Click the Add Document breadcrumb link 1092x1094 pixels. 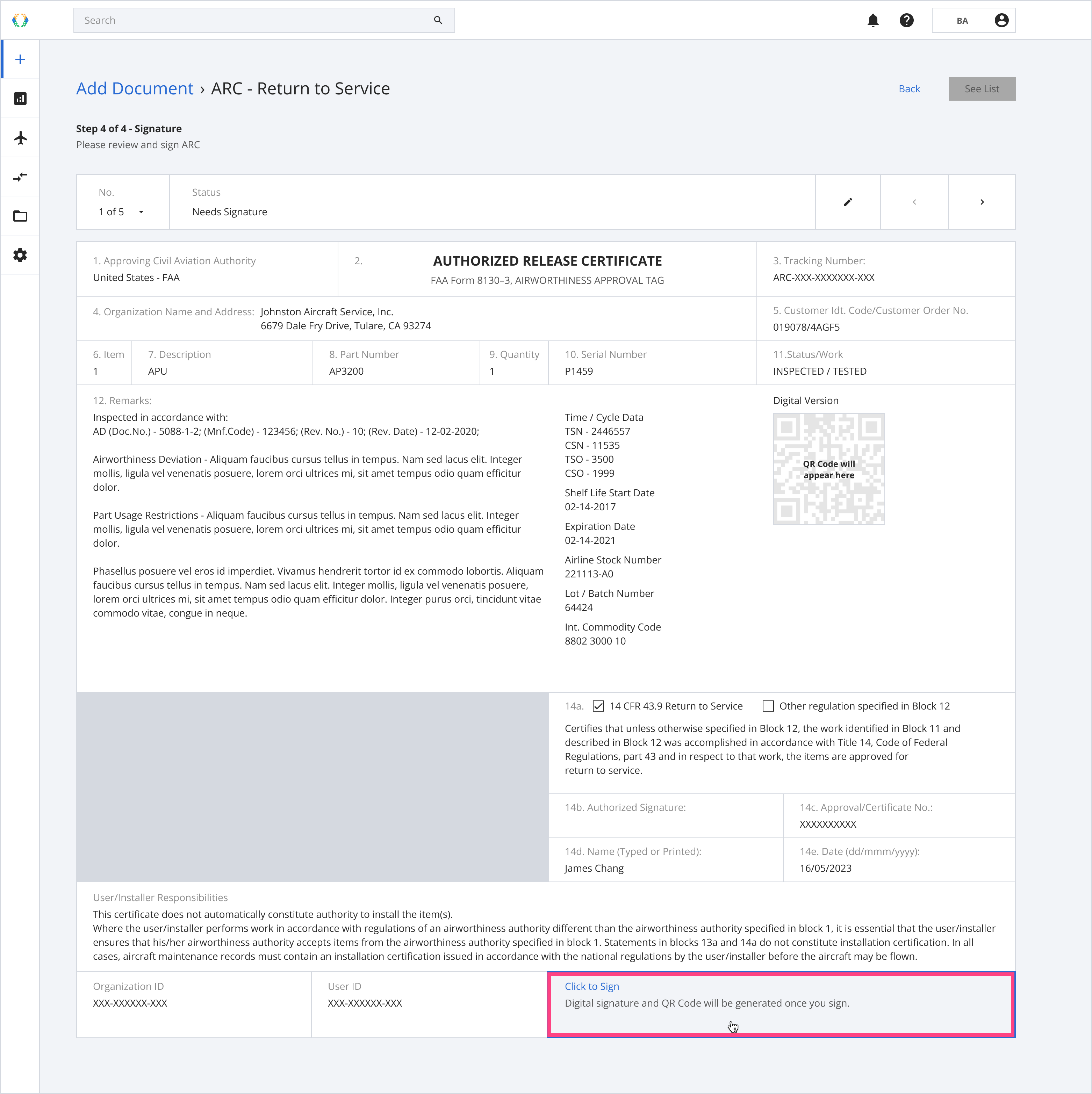point(135,88)
